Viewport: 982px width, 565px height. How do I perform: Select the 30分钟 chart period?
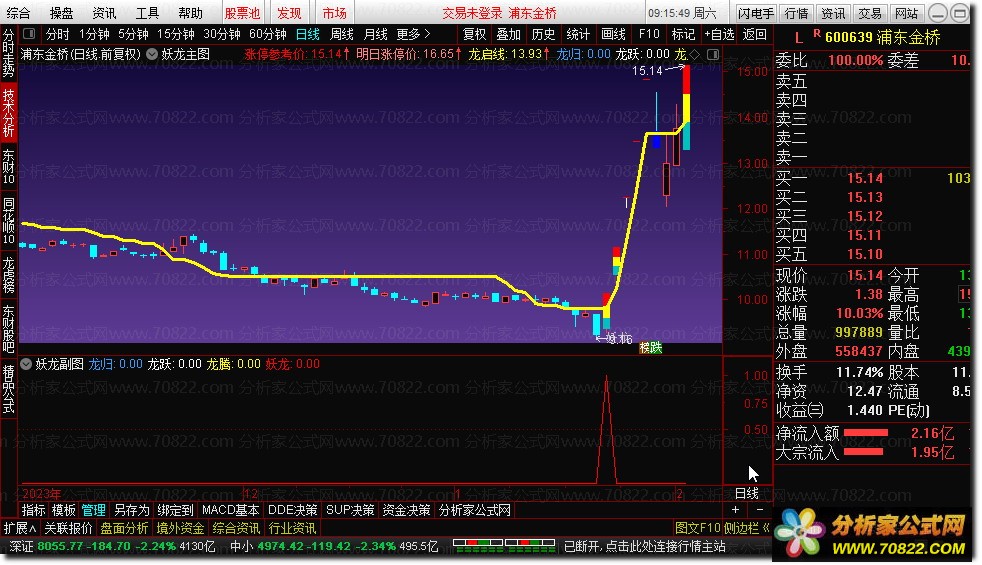pyautogui.click(x=222, y=34)
